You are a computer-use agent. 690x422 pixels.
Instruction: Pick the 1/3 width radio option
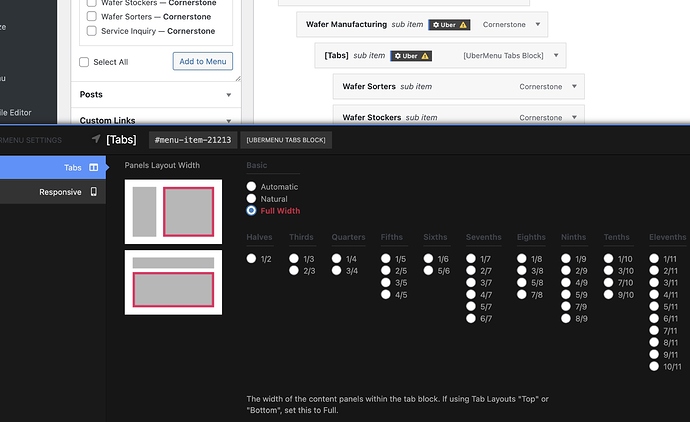click(x=294, y=258)
